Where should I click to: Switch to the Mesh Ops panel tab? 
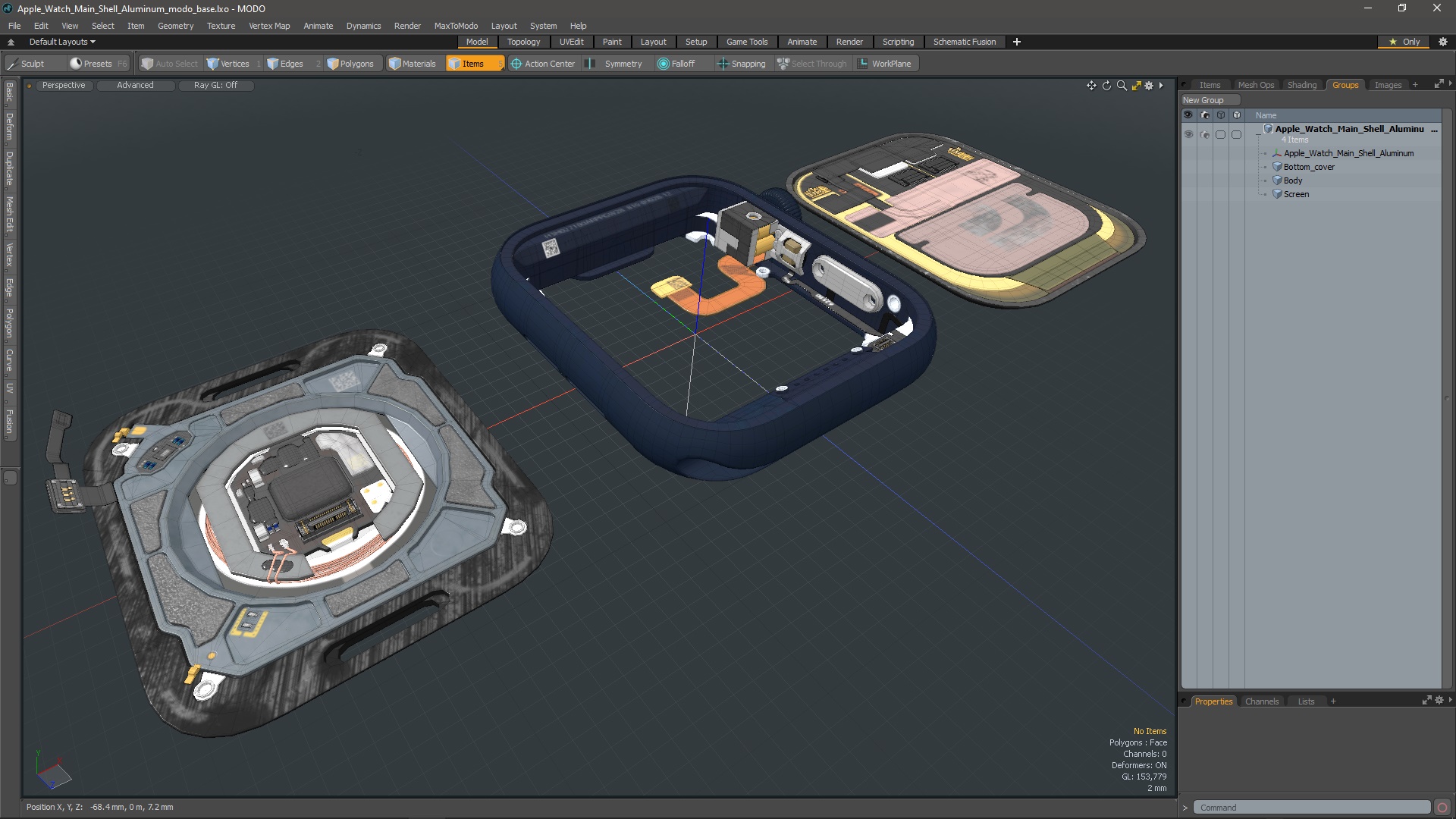point(1256,85)
